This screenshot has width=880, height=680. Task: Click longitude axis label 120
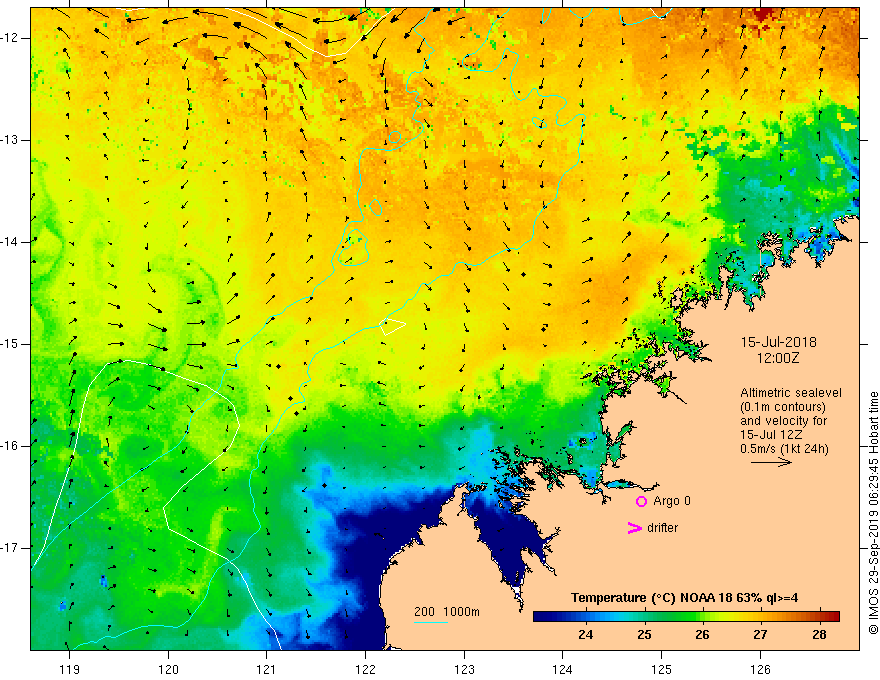[x=168, y=669]
